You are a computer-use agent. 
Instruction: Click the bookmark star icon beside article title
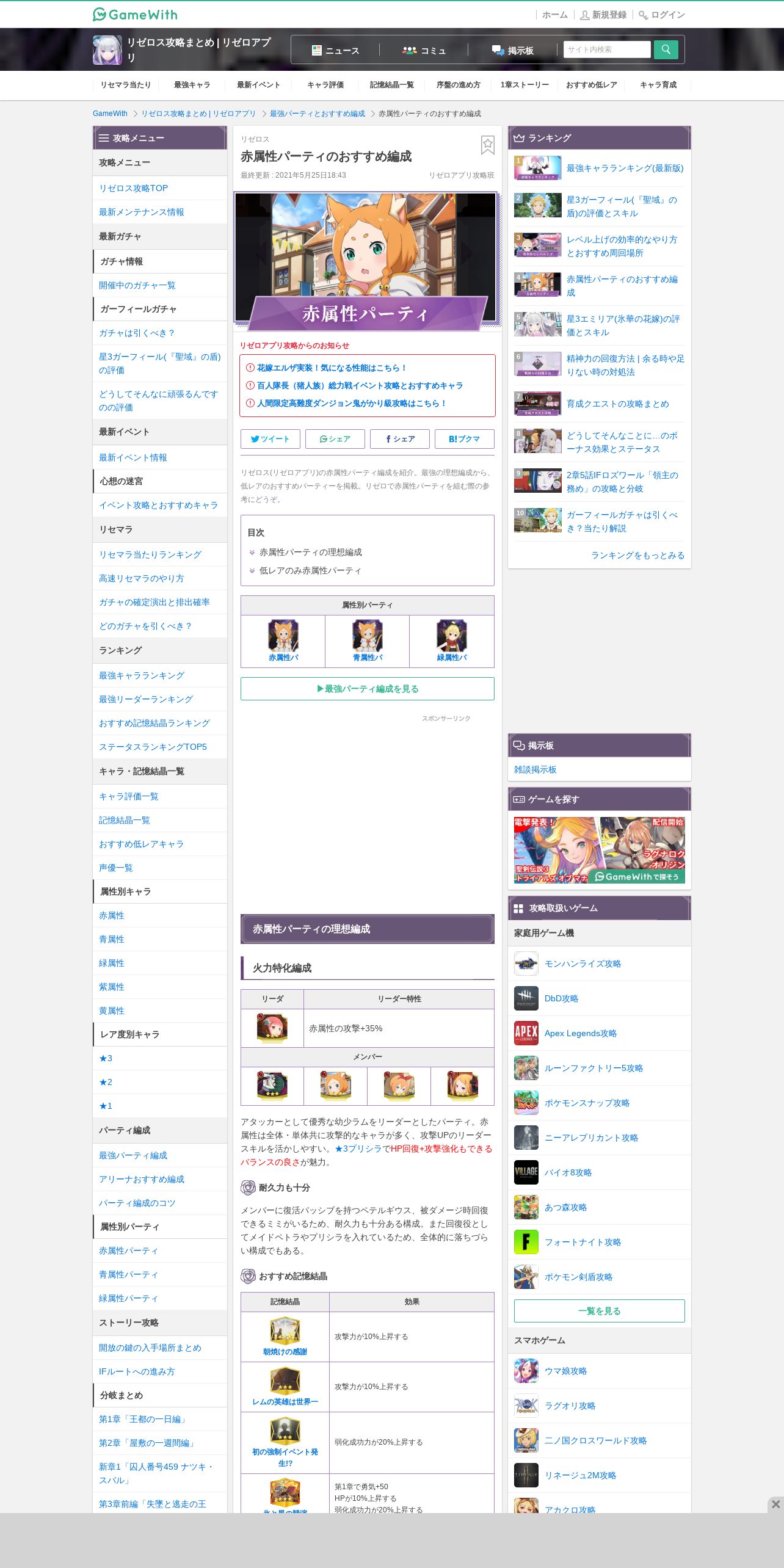coord(487,145)
